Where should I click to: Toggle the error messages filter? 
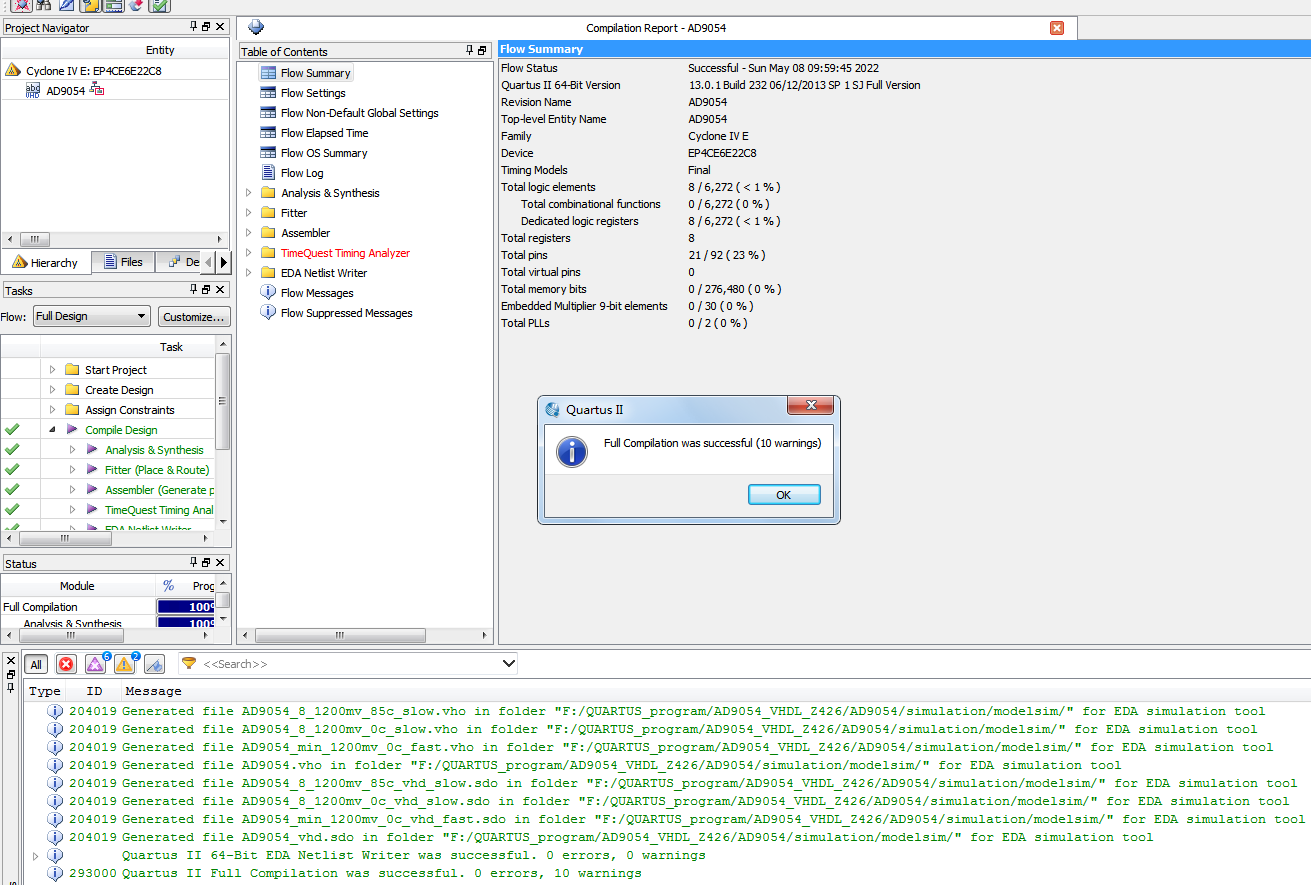[66, 664]
